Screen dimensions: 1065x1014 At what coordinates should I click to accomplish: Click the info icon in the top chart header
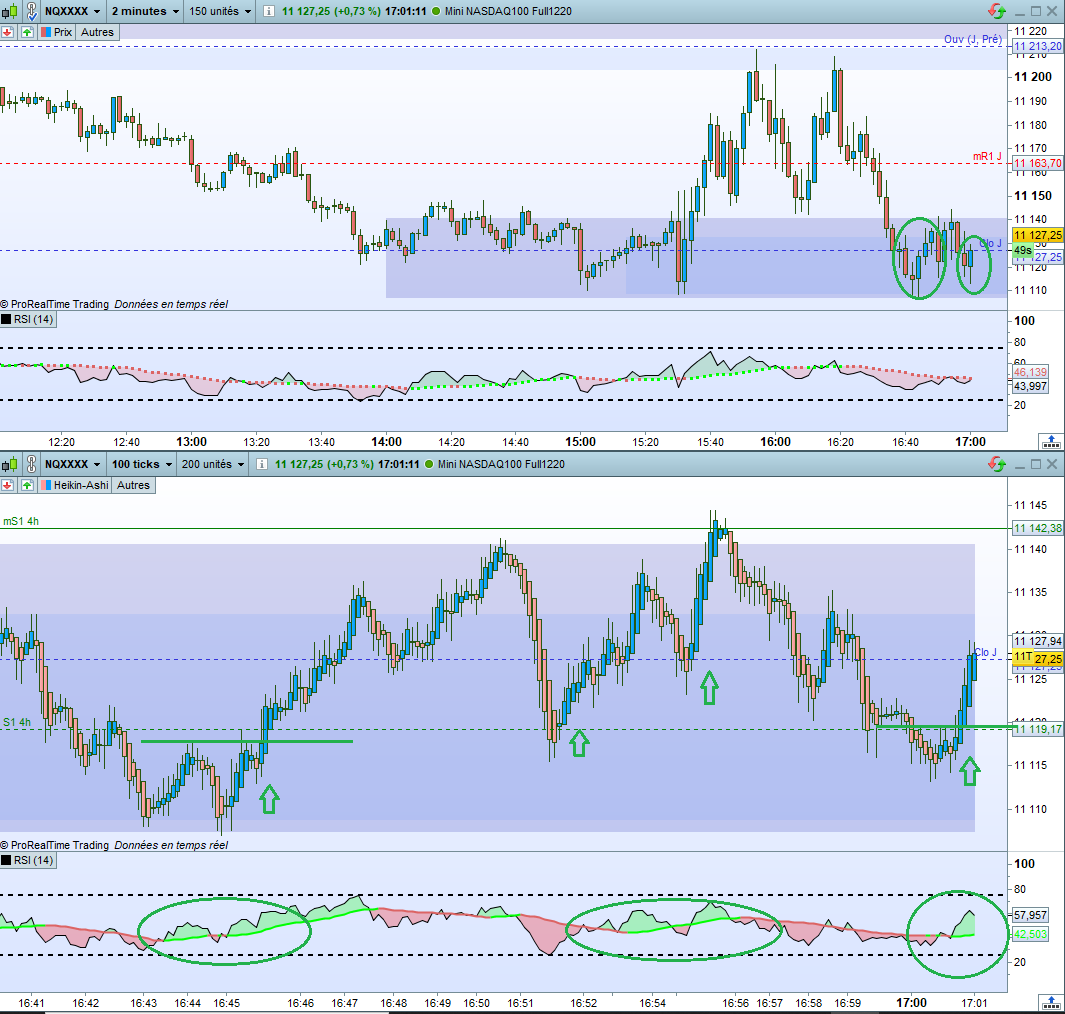[269, 11]
